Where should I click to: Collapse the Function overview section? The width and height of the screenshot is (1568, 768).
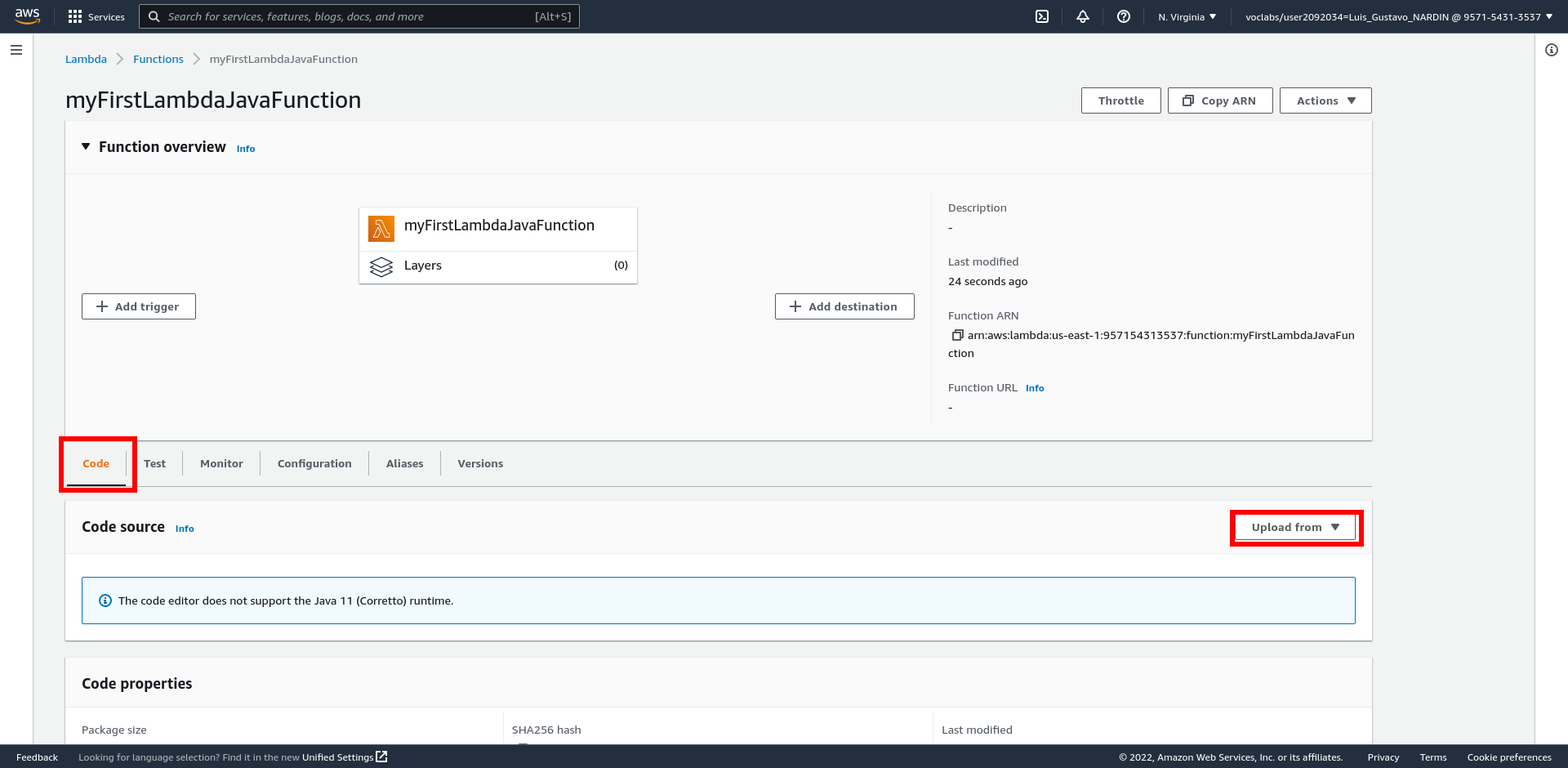tap(86, 147)
